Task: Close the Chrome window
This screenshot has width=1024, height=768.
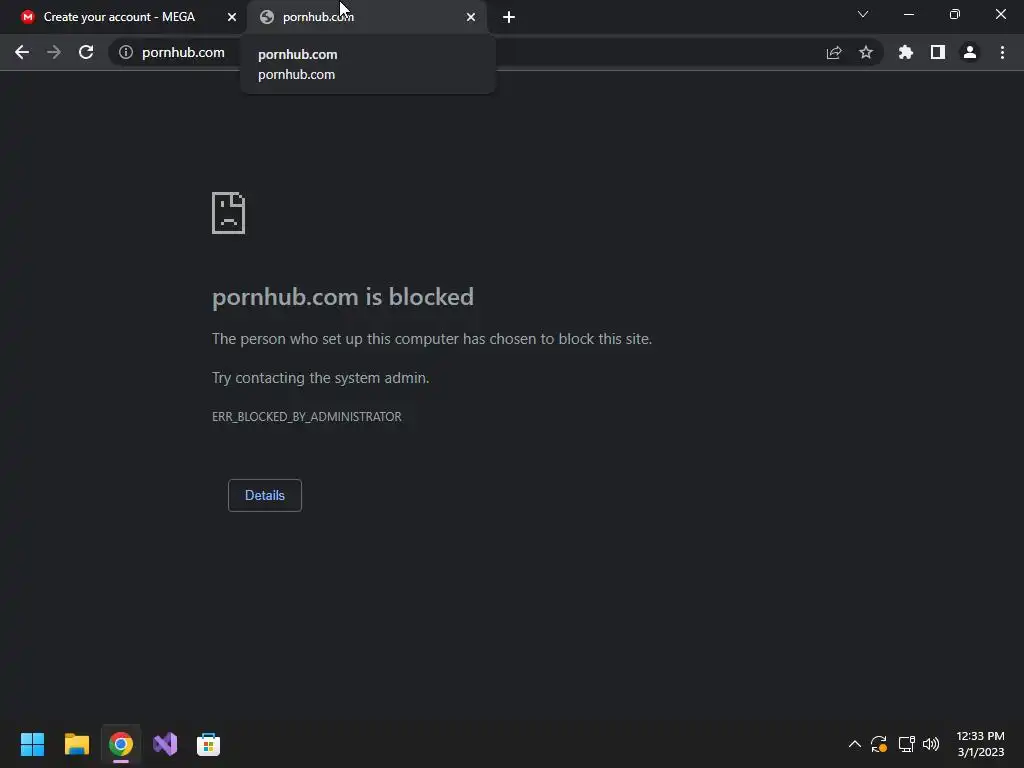Action: click(1000, 14)
